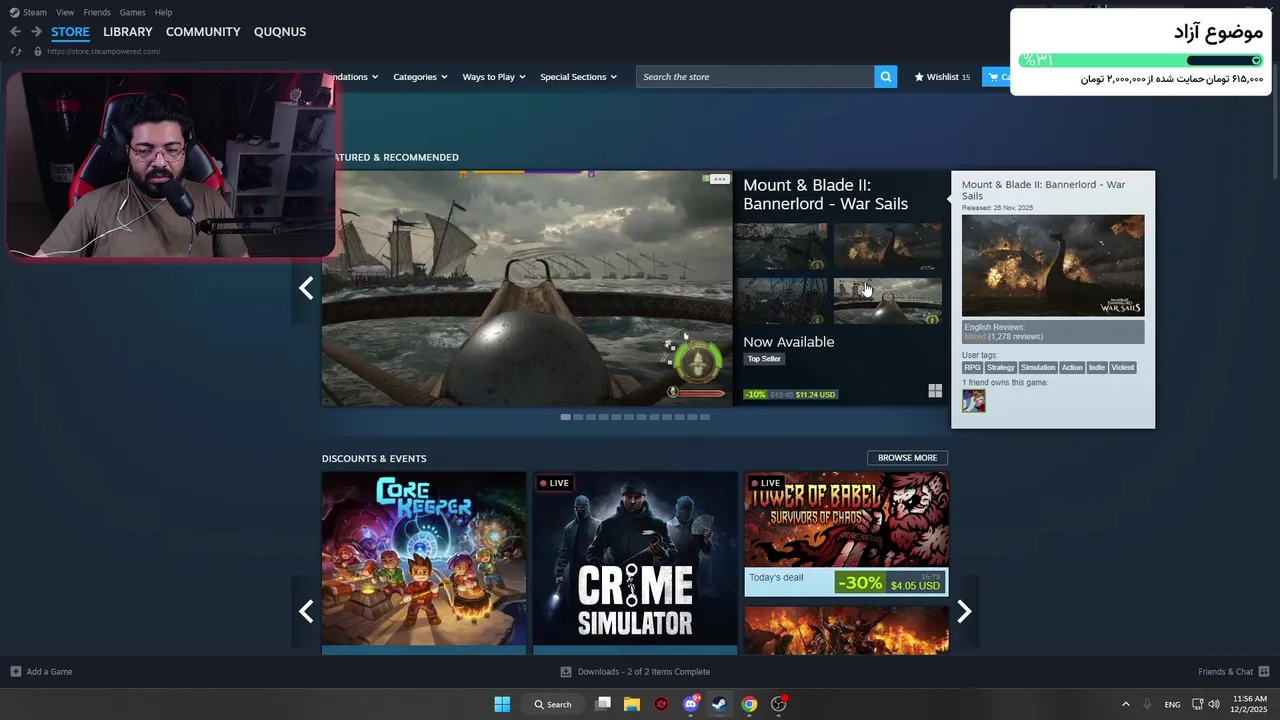Open the friend avatar who owns this game
This screenshot has height=720, width=1280.
click(973, 401)
